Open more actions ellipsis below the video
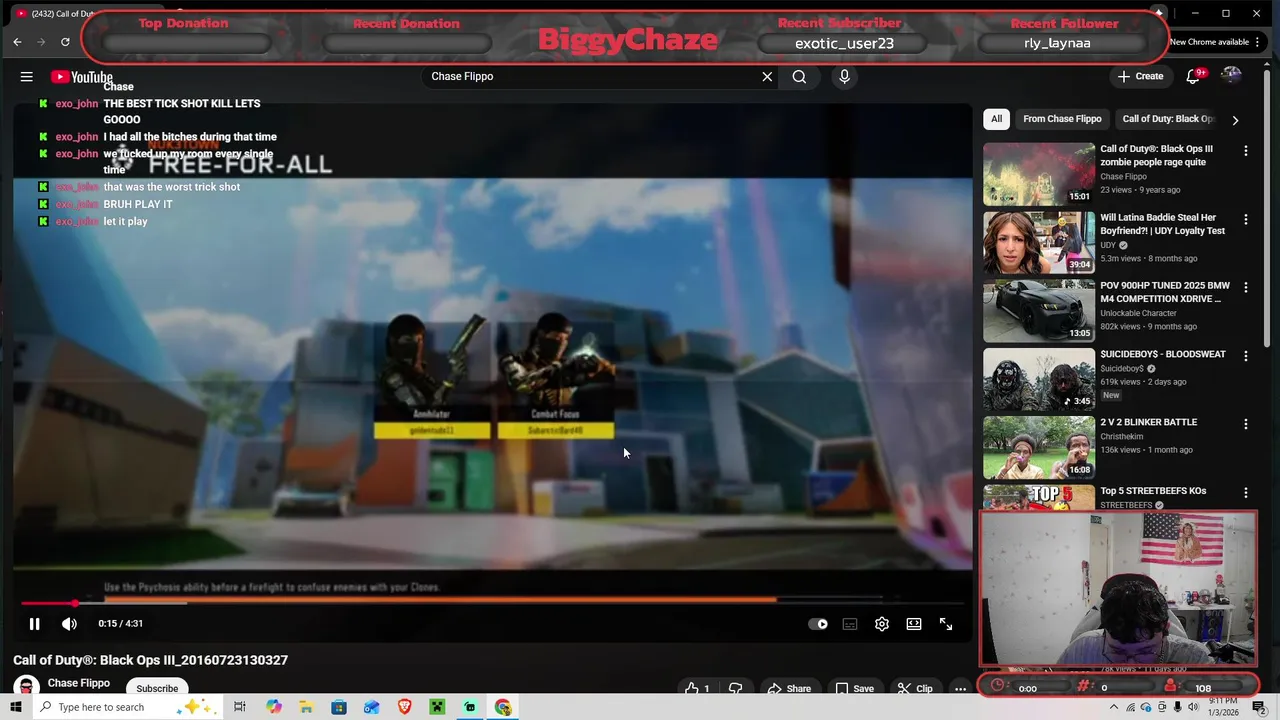The height and width of the screenshot is (720, 1280). click(x=960, y=688)
